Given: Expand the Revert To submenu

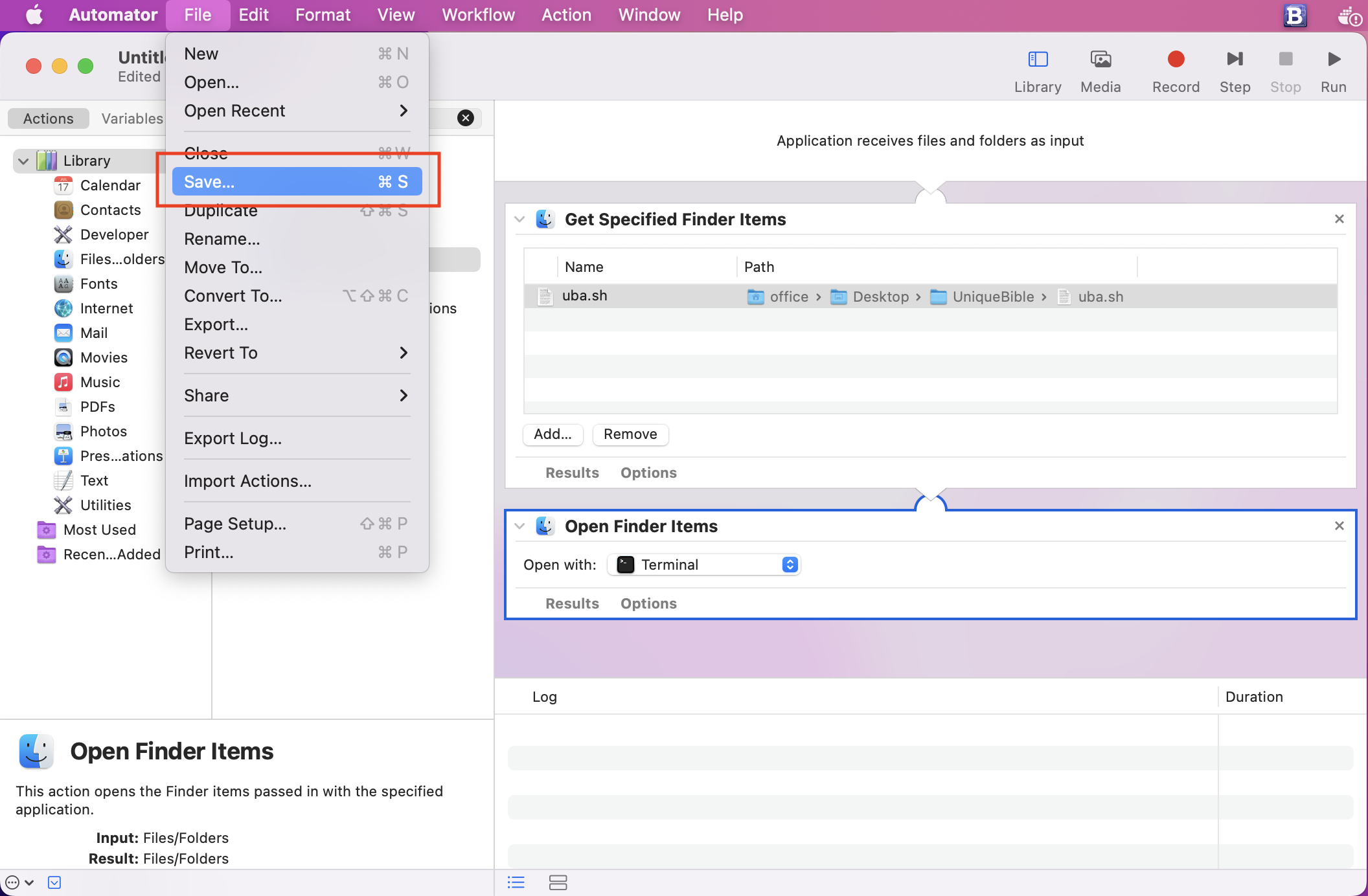Looking at the screenshot, I should pos(297,353).
